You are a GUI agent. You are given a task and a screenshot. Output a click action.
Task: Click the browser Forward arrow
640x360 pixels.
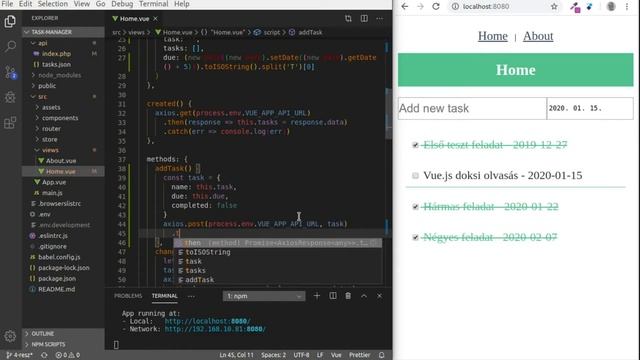click(420, 7)
